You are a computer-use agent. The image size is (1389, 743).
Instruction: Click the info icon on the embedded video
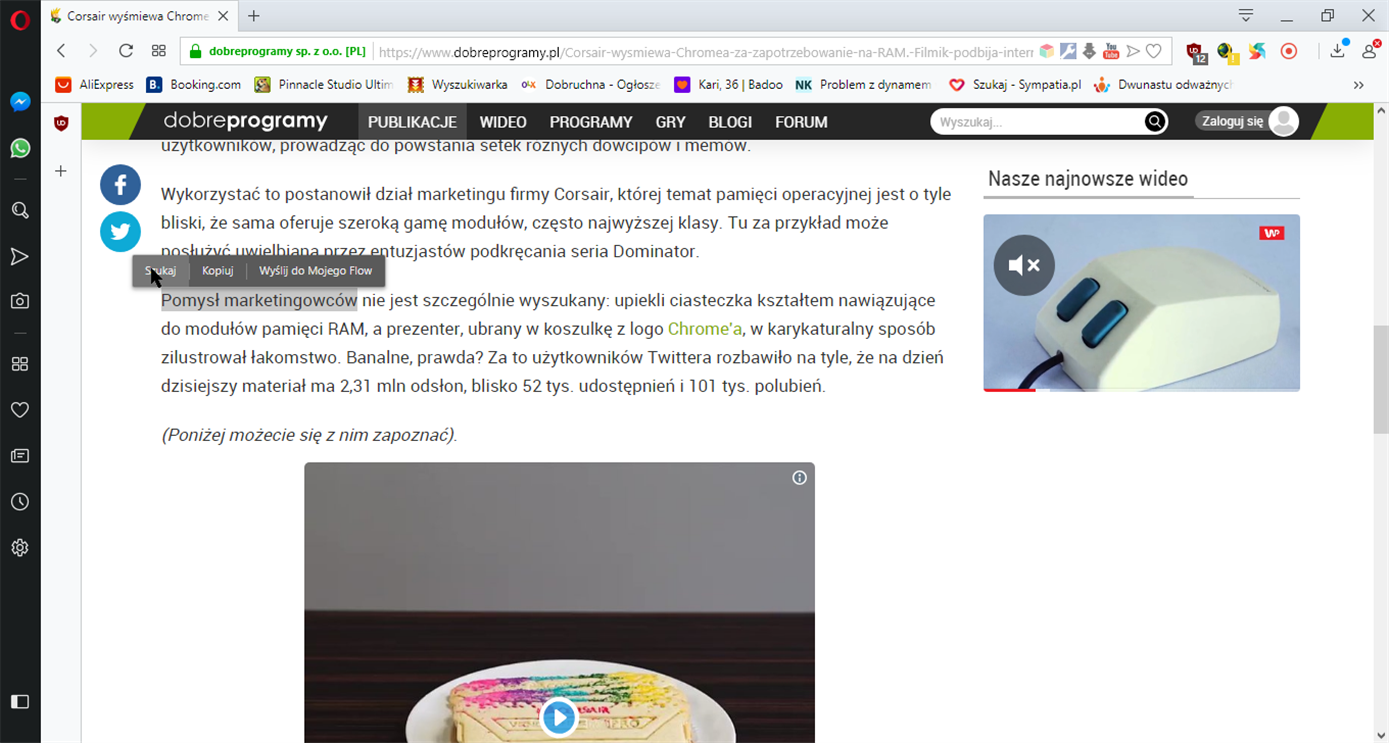tap(799, 478)
